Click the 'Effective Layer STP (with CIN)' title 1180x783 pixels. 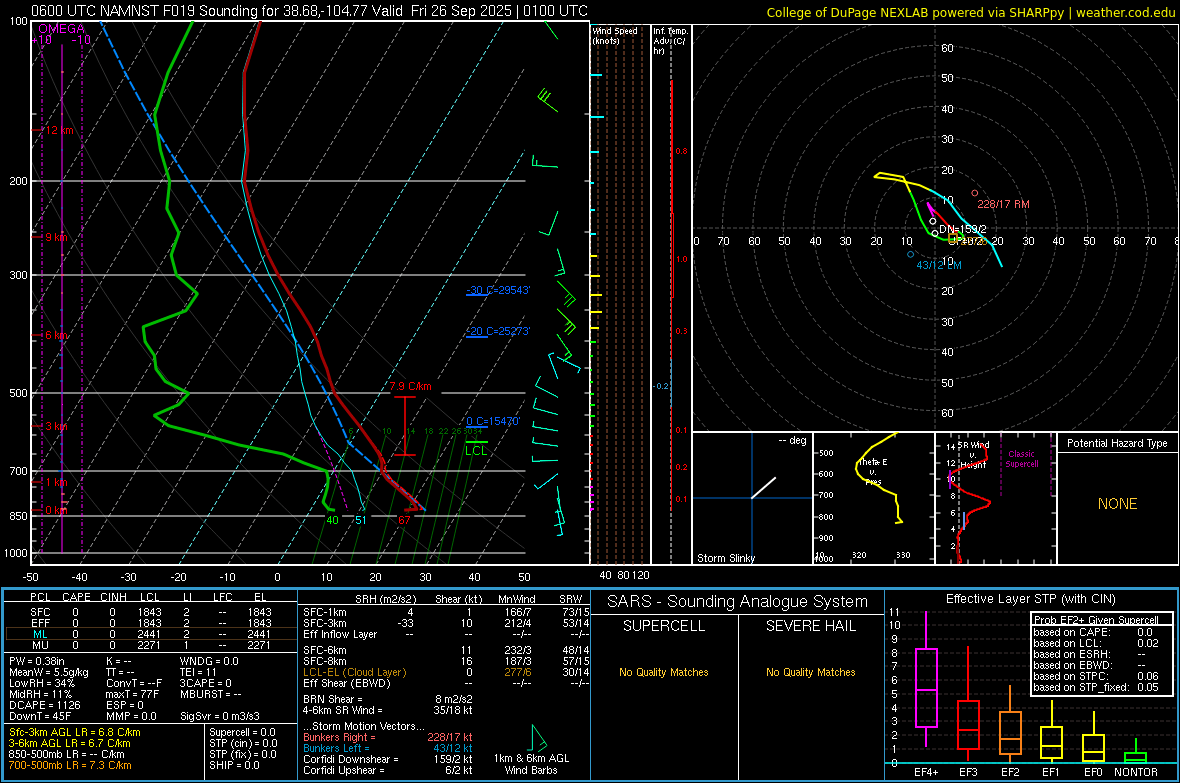[x=1030, y=599]
